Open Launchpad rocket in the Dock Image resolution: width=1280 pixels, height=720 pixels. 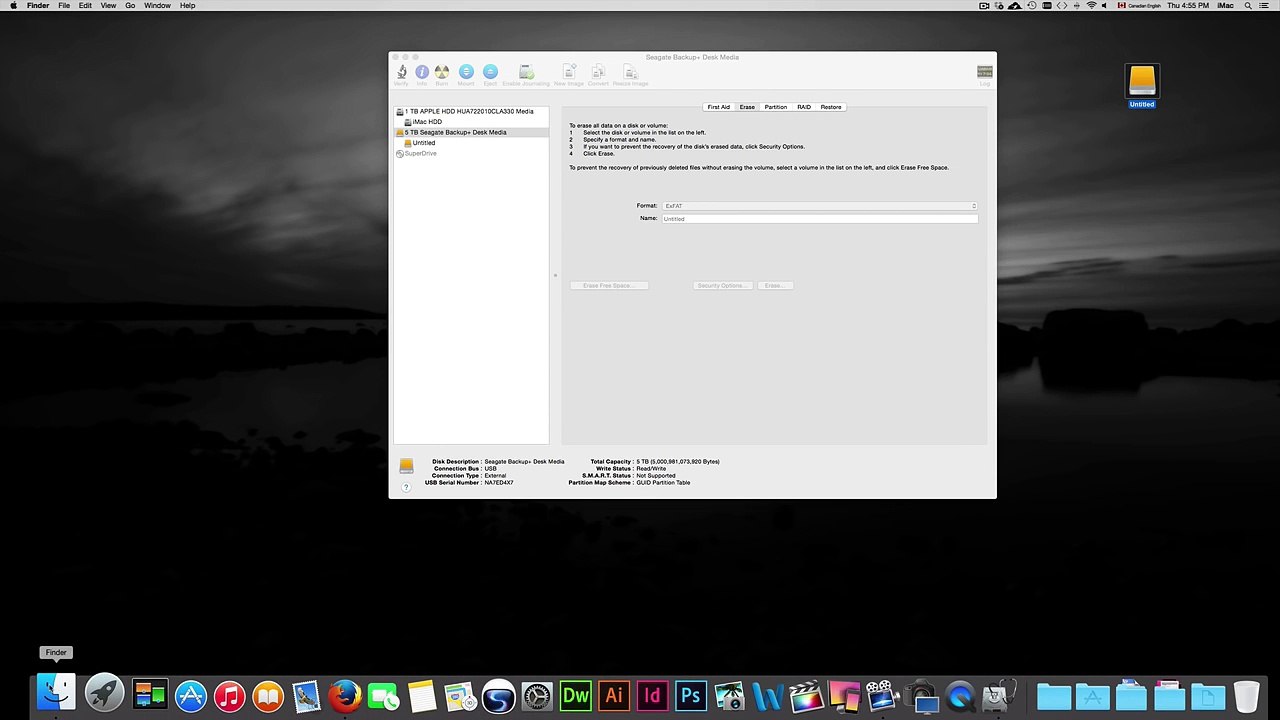[104, 694]
